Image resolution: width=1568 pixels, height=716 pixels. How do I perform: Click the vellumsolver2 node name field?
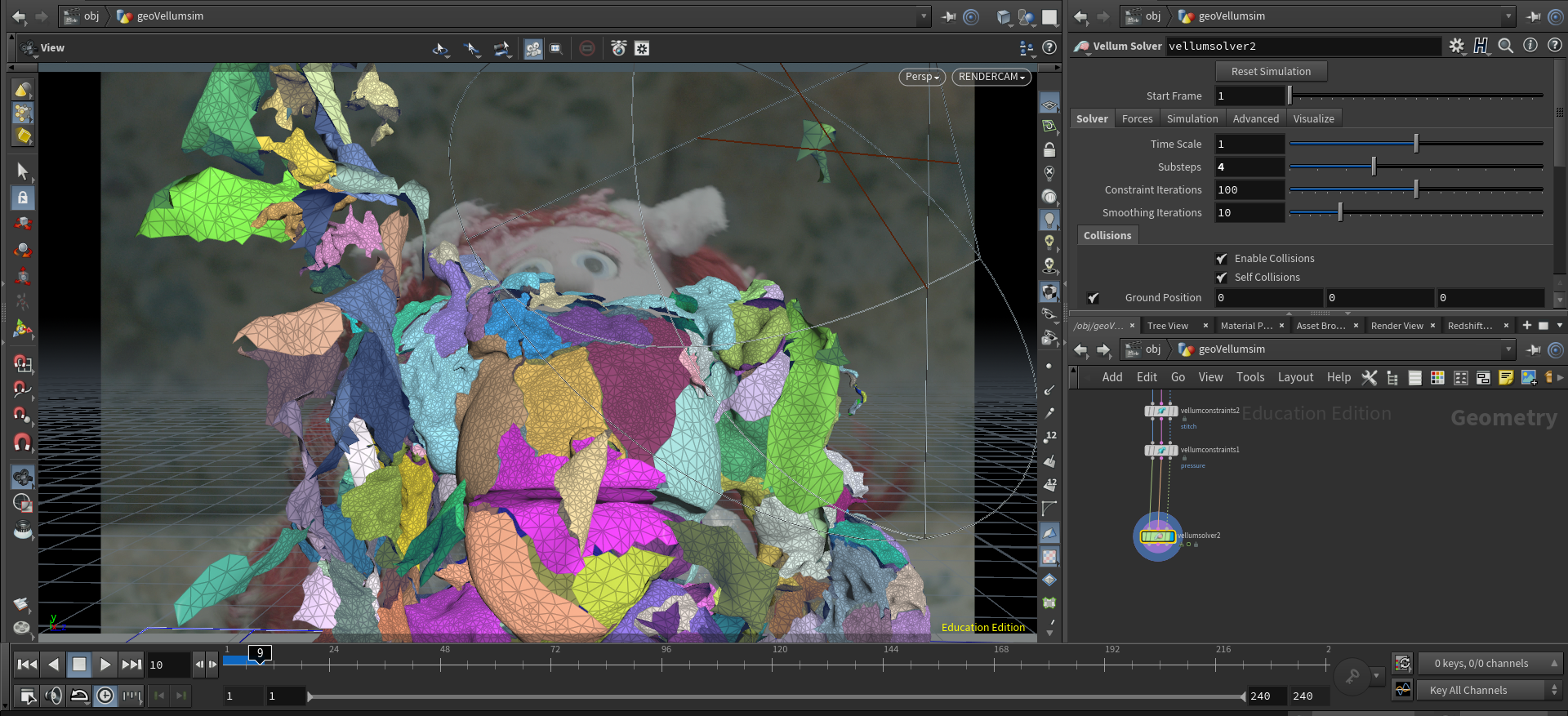[1303, 47]
